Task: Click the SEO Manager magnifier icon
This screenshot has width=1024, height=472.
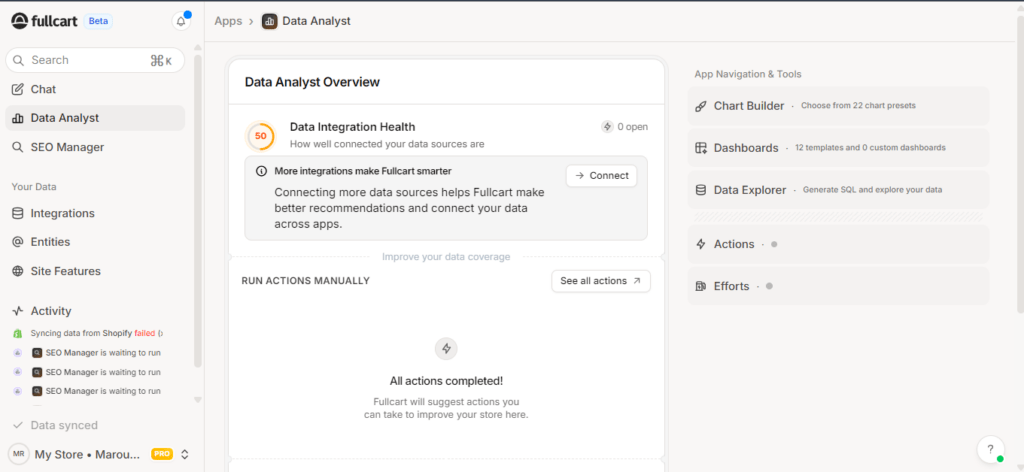Action: 18,148
